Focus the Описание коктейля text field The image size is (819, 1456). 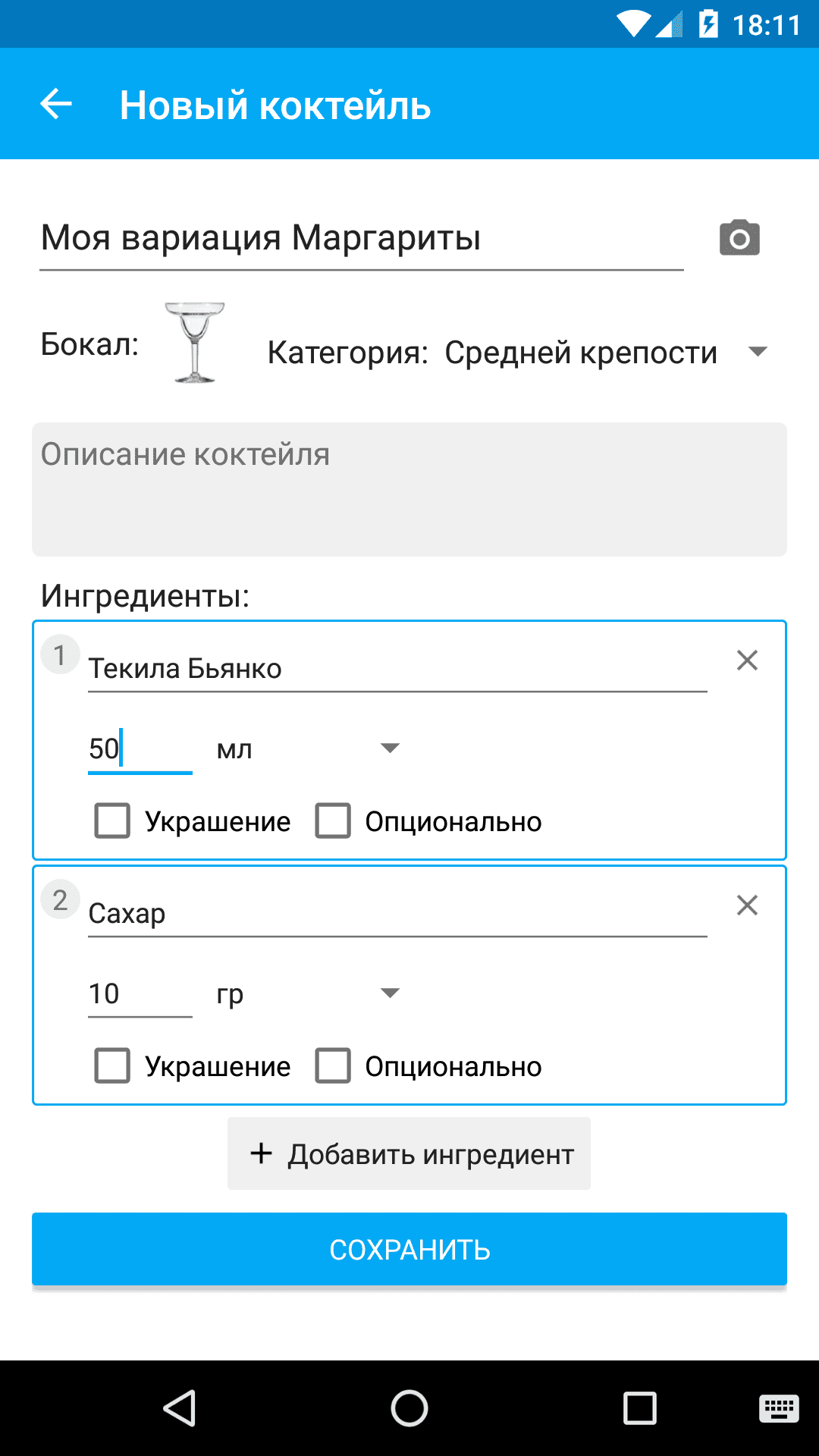pos(409,489)
